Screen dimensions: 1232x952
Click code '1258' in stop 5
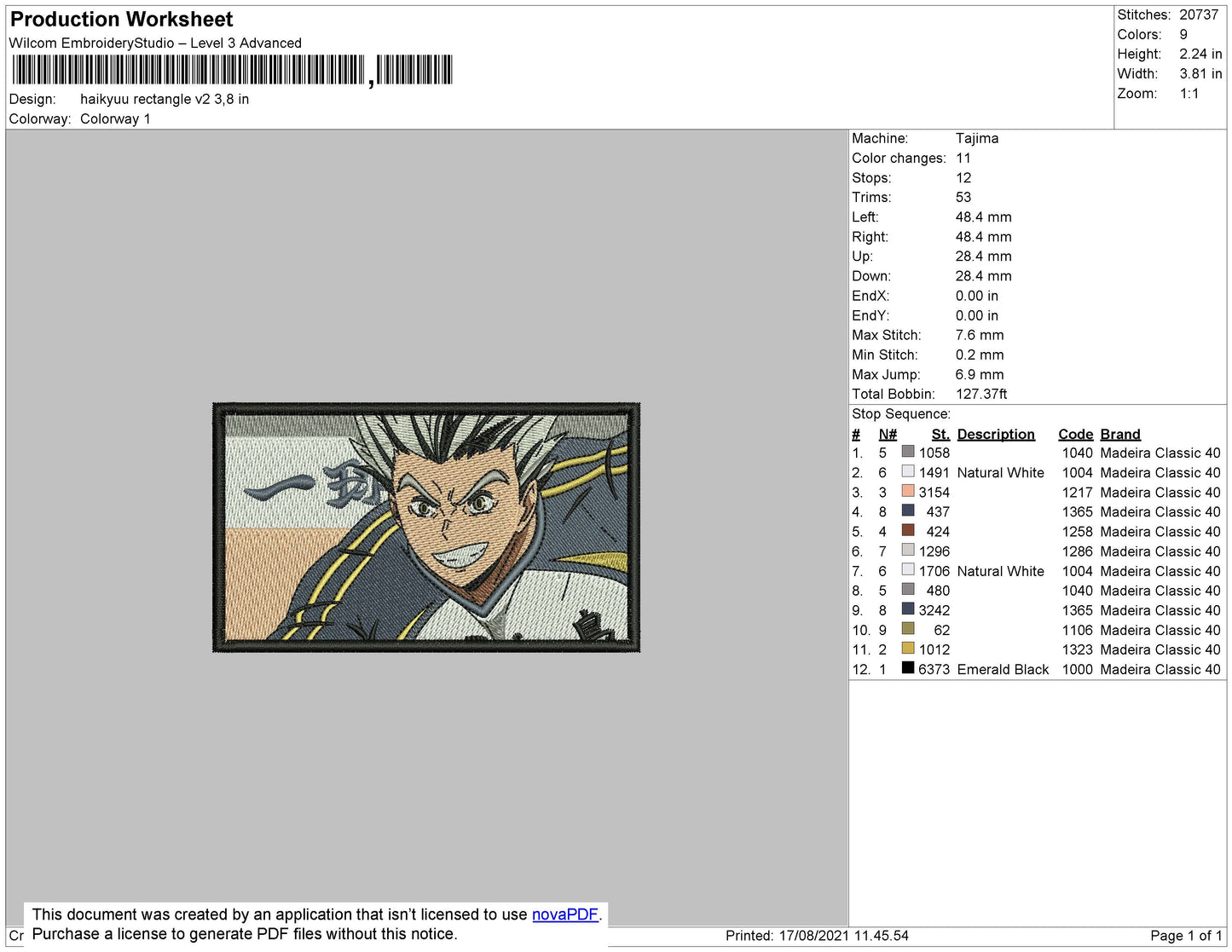1078,531
